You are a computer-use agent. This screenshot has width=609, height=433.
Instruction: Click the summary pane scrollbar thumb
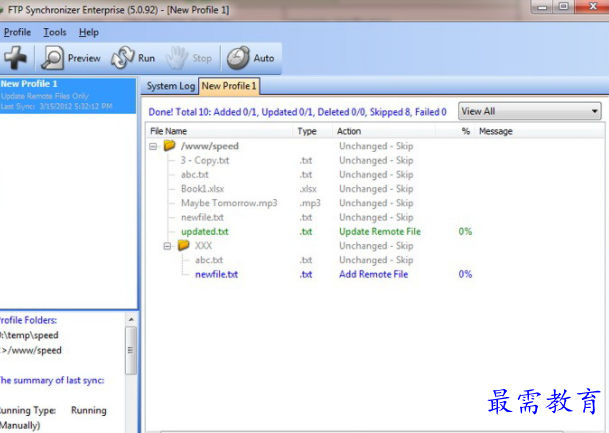131,350
